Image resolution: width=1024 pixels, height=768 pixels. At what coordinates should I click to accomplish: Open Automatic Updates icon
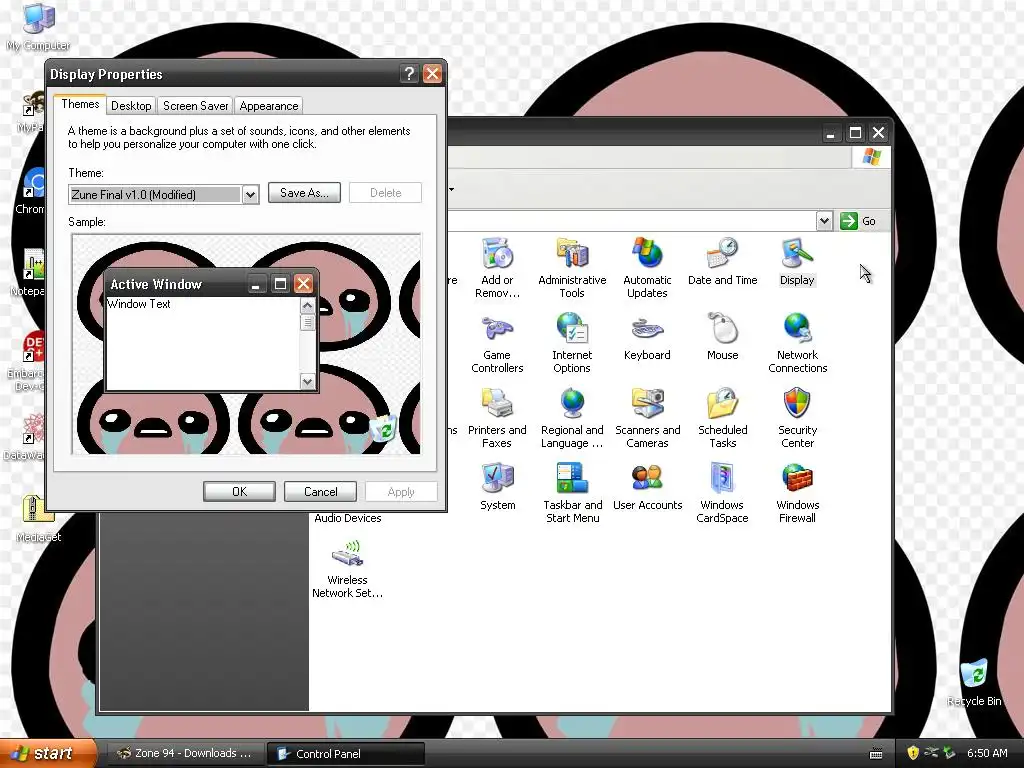pyautogui.click(x=647, y=267)
